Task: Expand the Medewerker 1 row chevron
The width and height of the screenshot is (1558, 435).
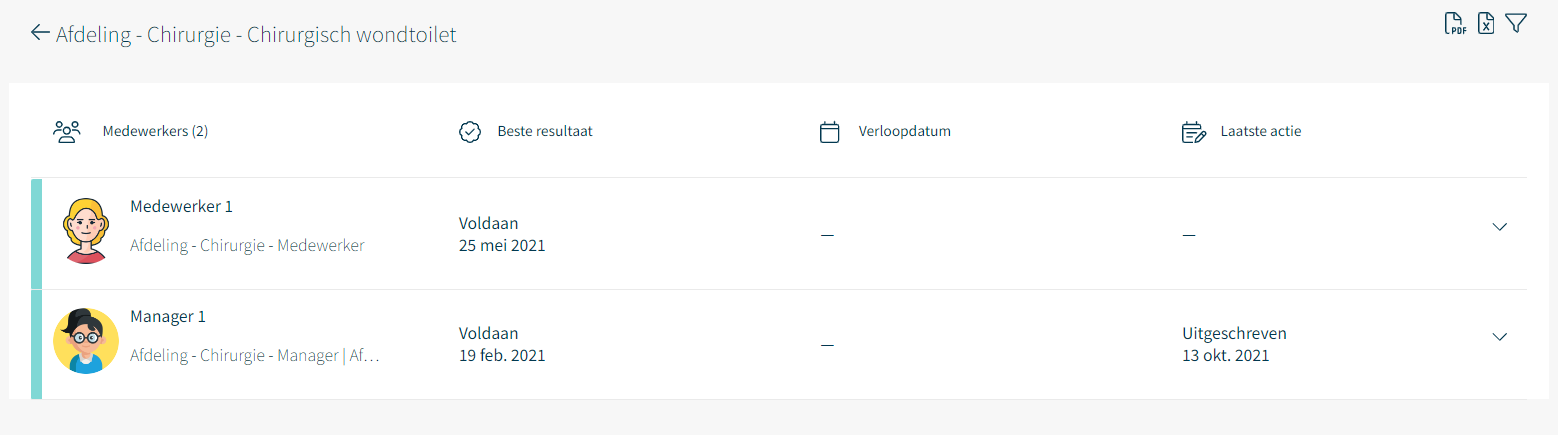Action: point(1499,227)
